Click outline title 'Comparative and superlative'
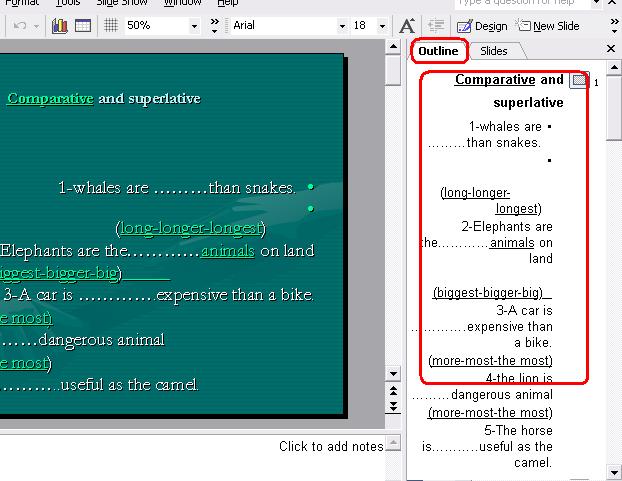Screen dimensions: 622x481 click(x=509, y=91)
